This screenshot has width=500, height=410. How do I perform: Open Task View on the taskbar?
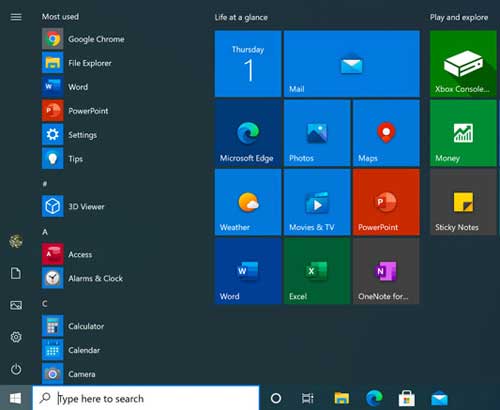[x=308, y=398]
